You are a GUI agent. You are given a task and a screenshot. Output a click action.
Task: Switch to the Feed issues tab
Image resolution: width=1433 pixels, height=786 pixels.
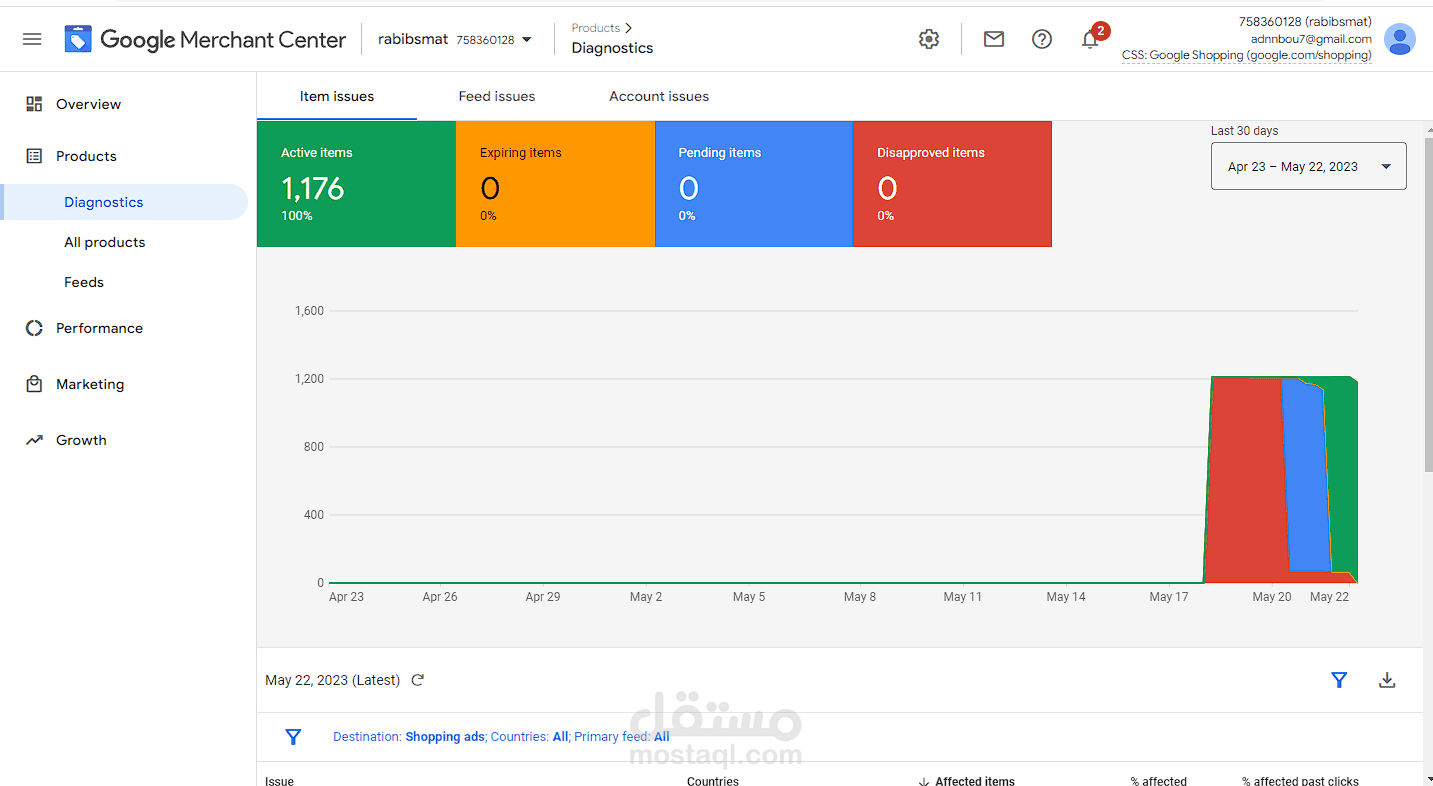[x=497, y=97]
